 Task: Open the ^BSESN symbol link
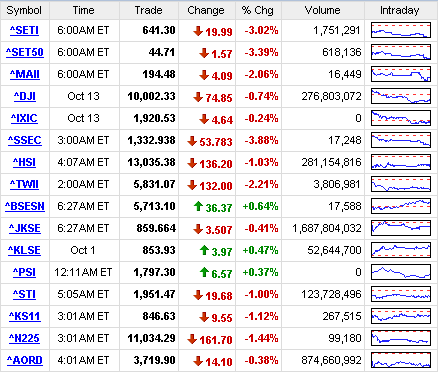pyautogui.click(x=25, y=206)
